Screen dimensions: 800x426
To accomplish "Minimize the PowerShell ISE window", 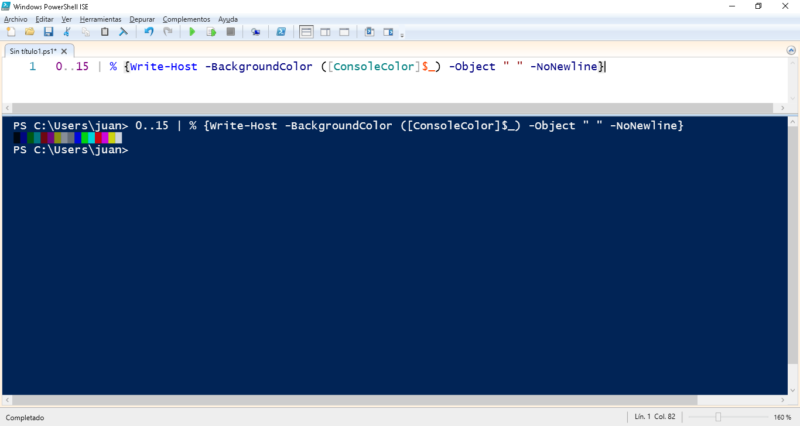I will [x=732, y=6].
